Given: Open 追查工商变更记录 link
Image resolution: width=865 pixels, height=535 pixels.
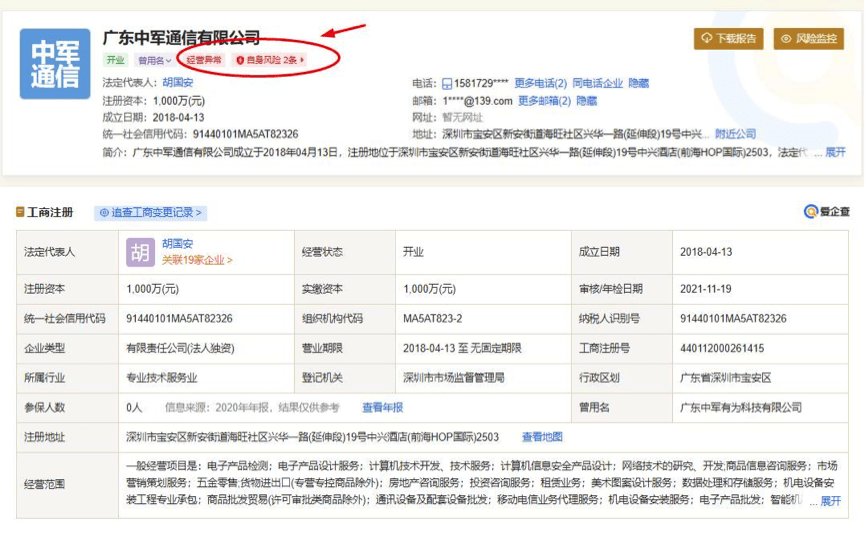Looking at the screenshot, I should (x=151, y=213).
